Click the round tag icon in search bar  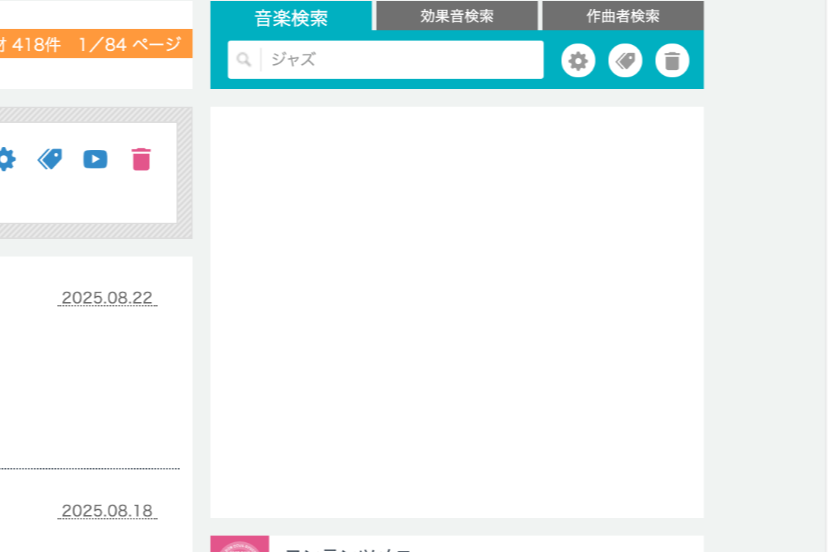tap(625, 61)
